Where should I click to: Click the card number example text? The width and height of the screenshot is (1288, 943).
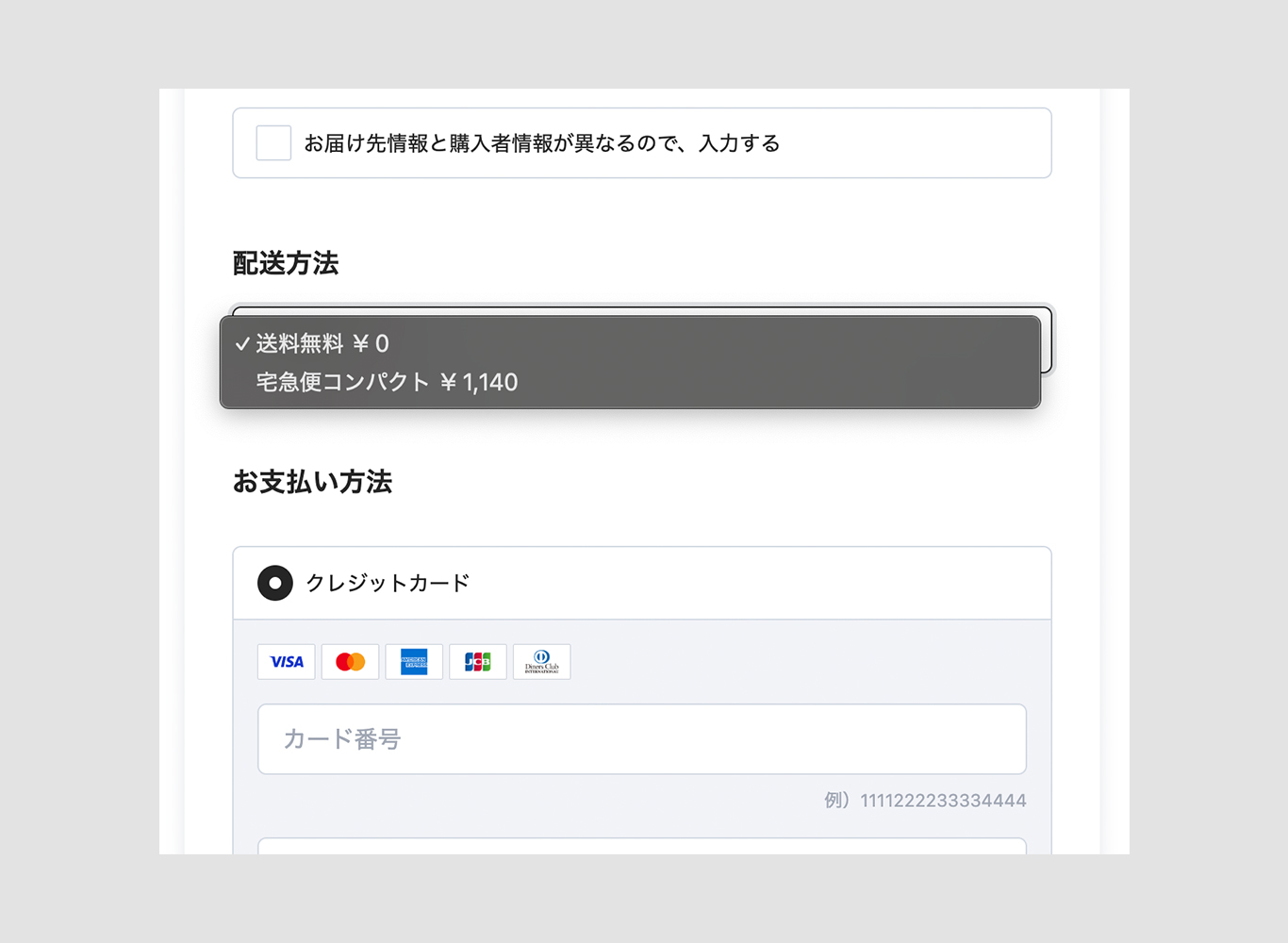click(925, 800)
